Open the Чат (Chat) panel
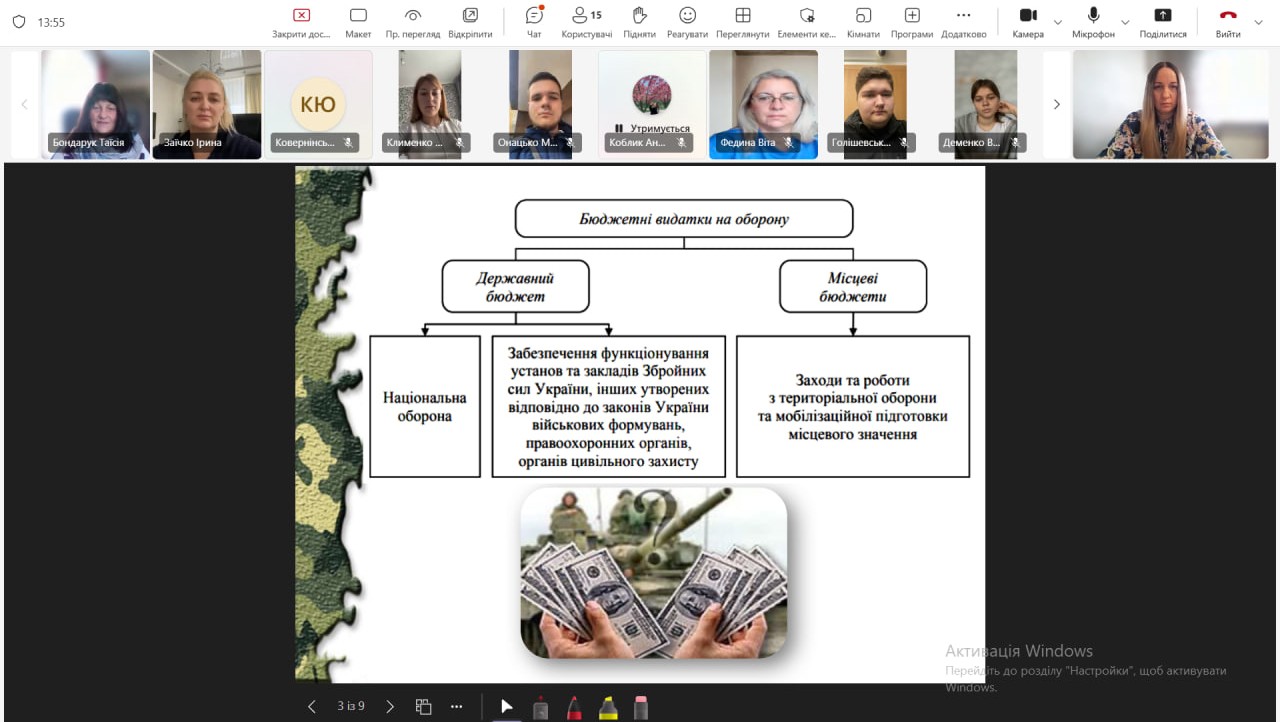 coord(534,22)
